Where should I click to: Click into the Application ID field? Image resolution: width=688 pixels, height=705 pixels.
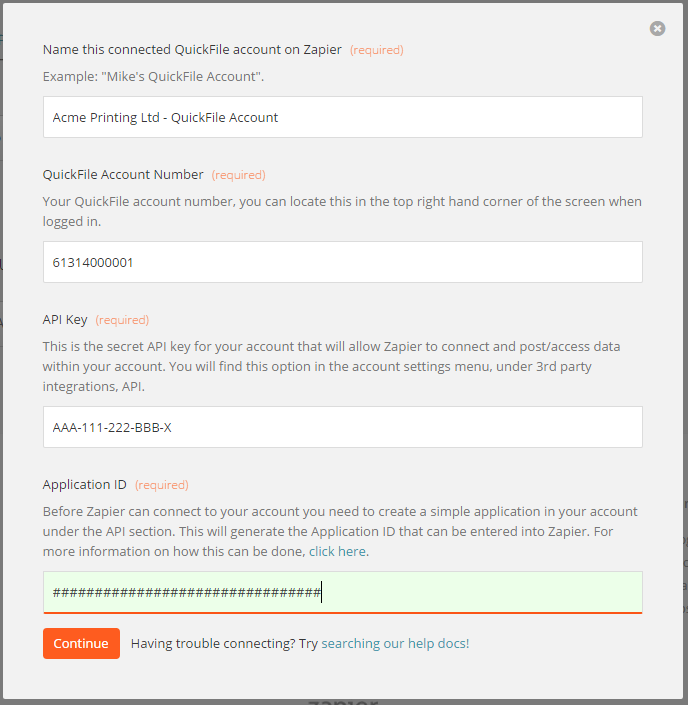(342, 592)
